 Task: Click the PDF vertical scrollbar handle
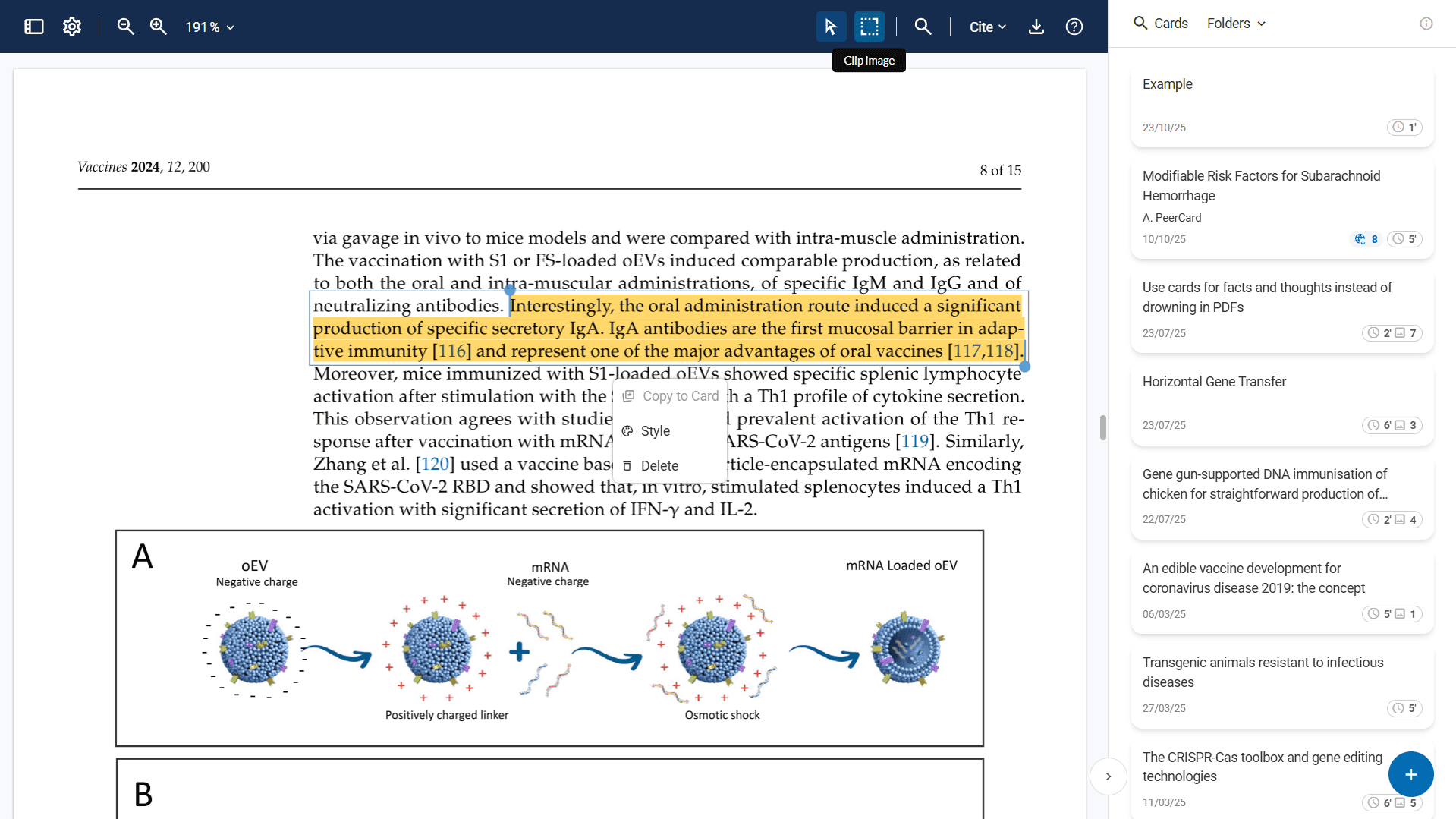pyautogui.click(x=1102, y=427)
